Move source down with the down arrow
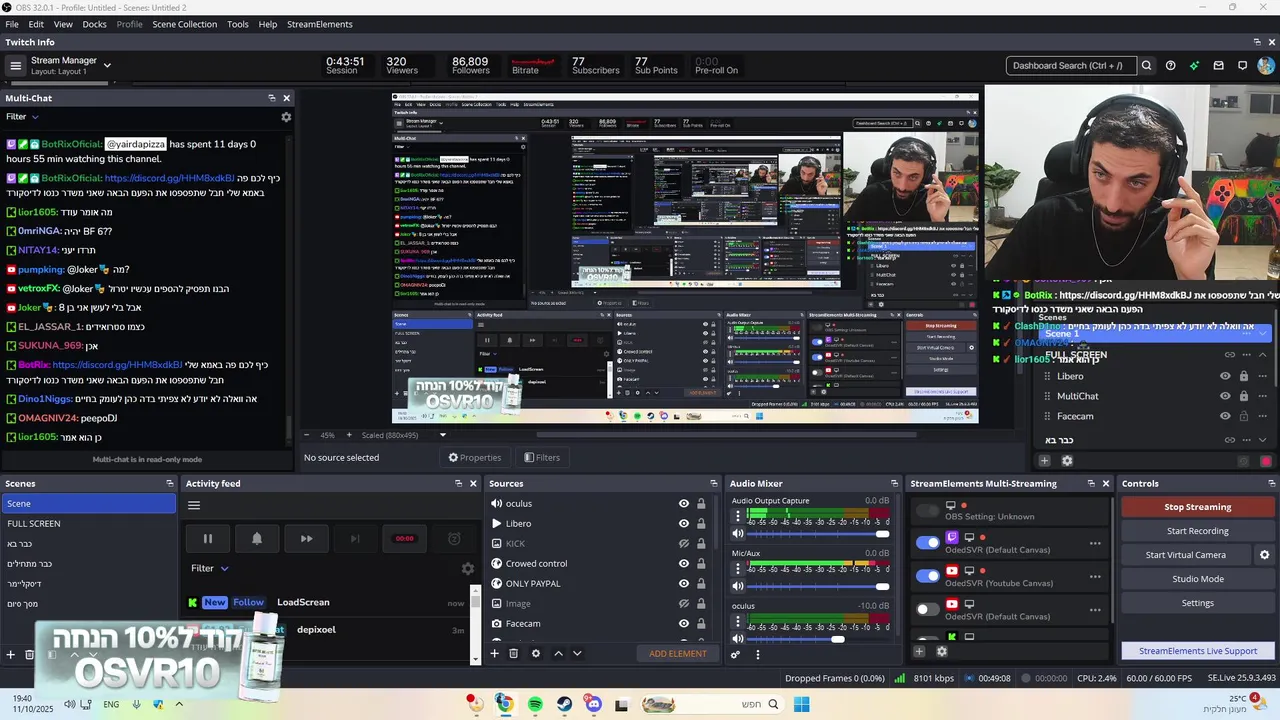The width and height of the screenshot is (1280, 720). pyautogui.click(x=577, y=653)
